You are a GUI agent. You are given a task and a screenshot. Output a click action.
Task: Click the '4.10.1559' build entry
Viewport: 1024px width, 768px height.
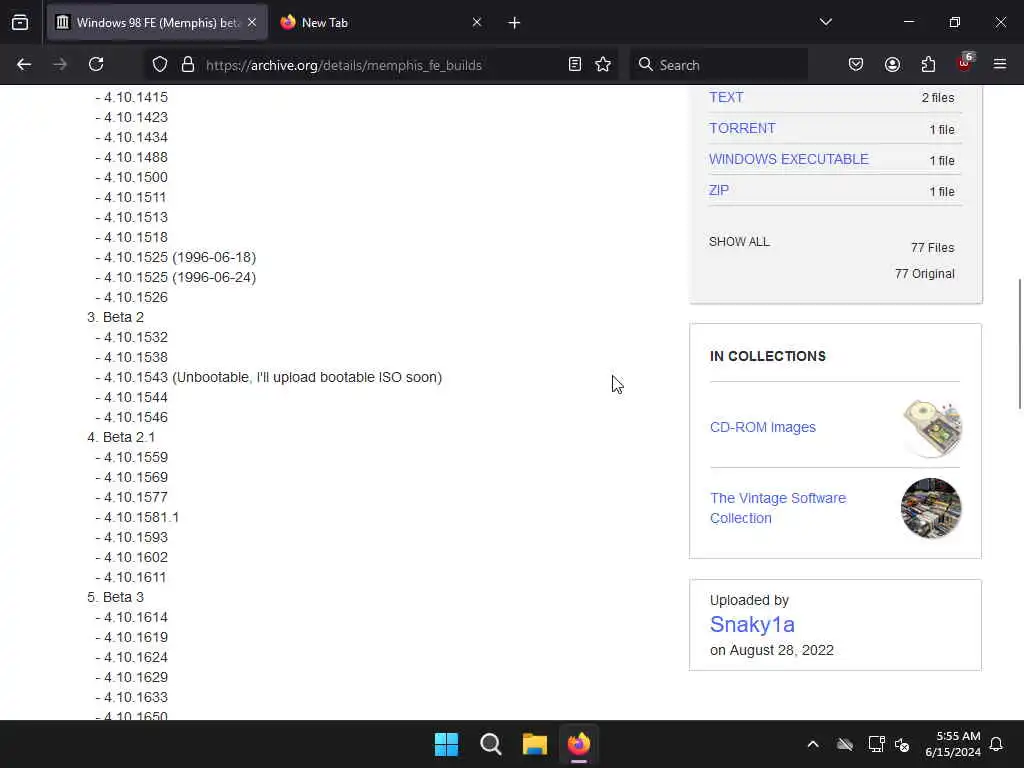[x=136, y=457]
